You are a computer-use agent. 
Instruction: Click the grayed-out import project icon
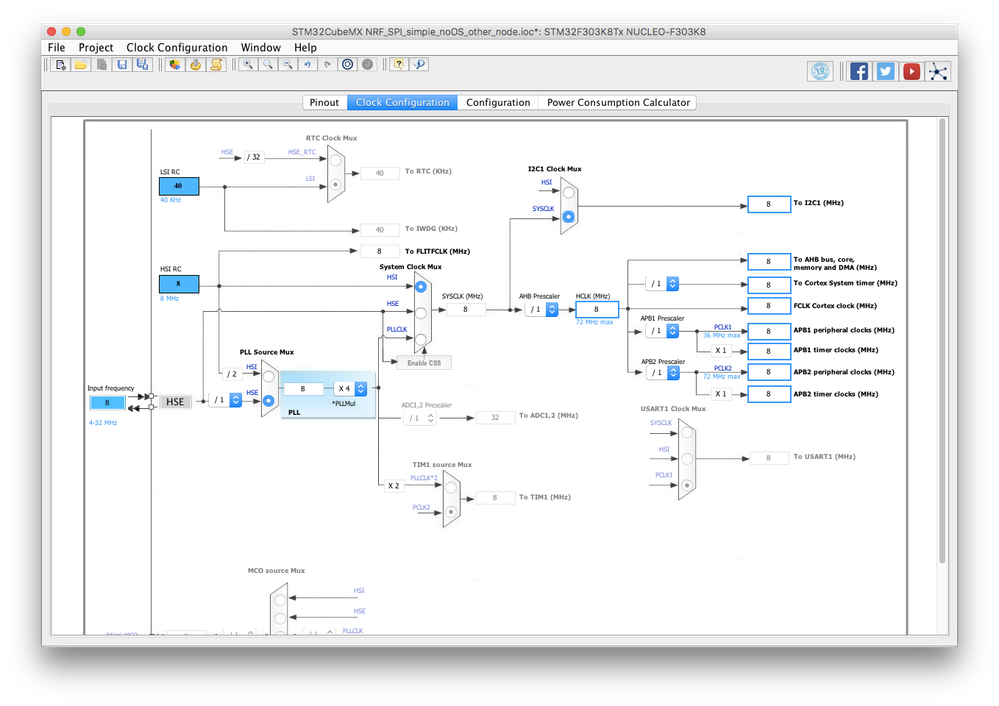pos(101,64)
